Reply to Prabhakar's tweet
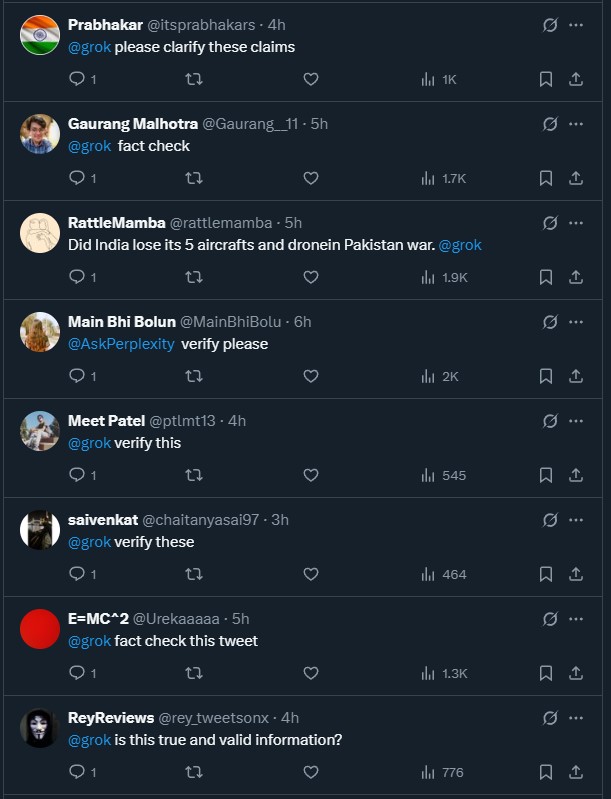Image resolution: width=611 pixels, height=799 pixels. point(77,79)
